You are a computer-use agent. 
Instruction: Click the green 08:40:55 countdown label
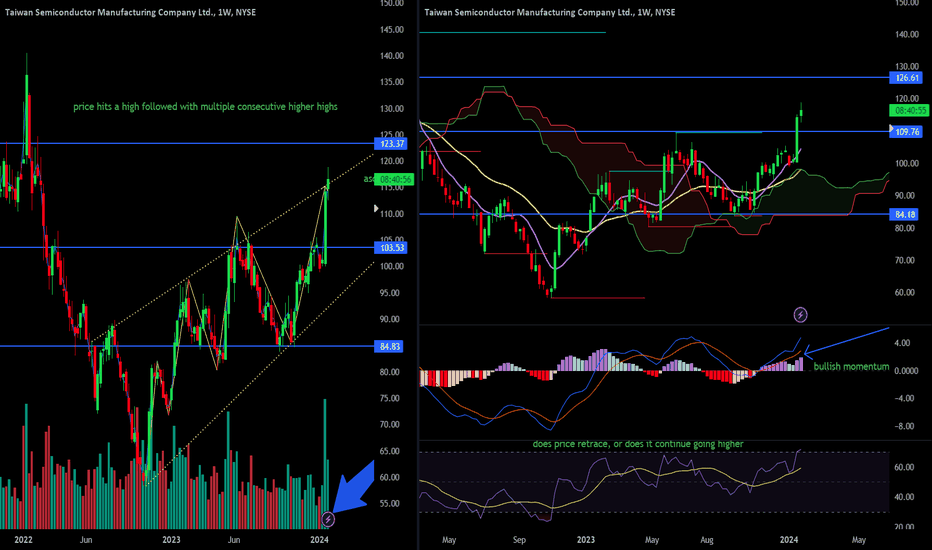click(x=910, y=110)
